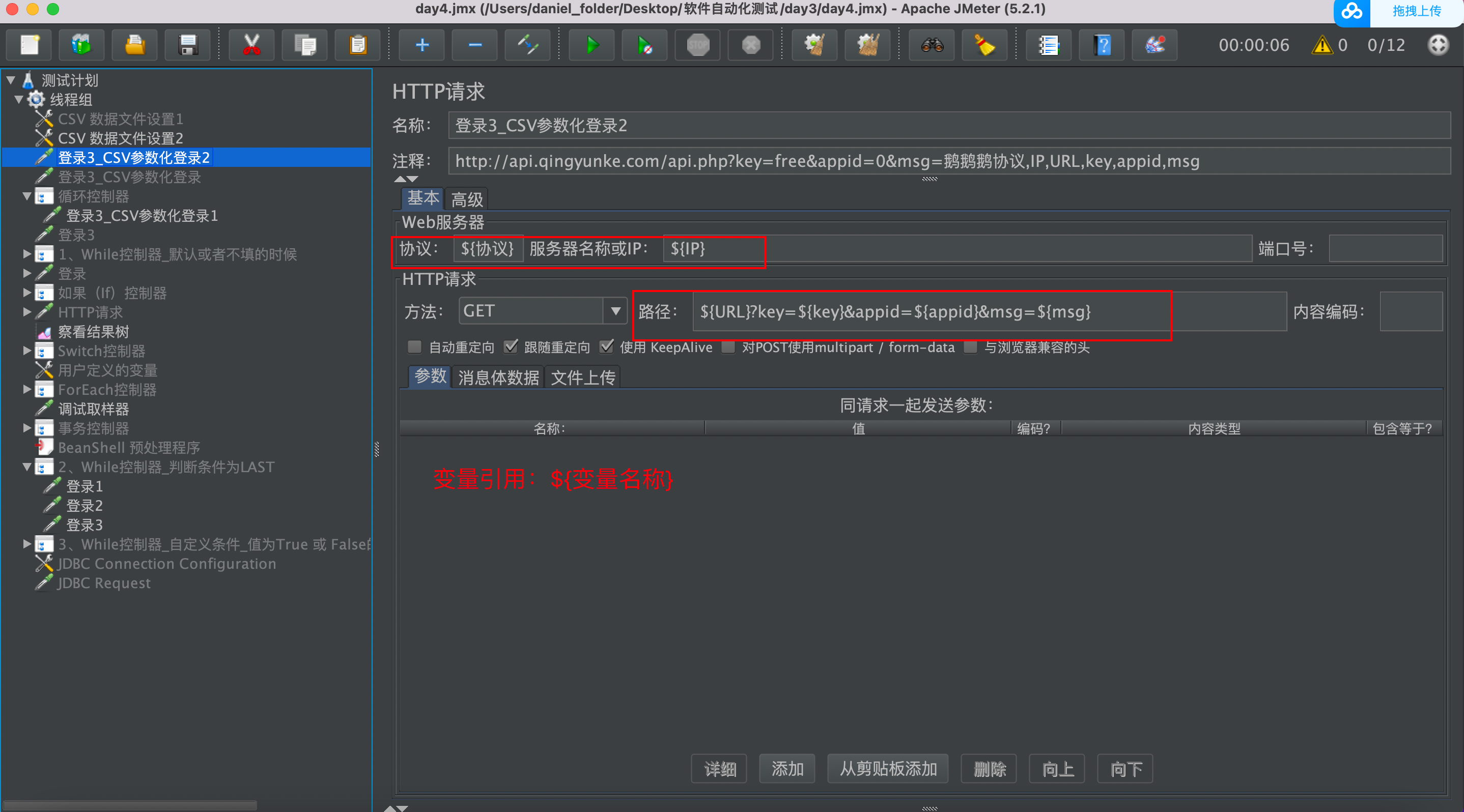Click the 端口号 input field
1464x812 pixels.
point(1385,249)
